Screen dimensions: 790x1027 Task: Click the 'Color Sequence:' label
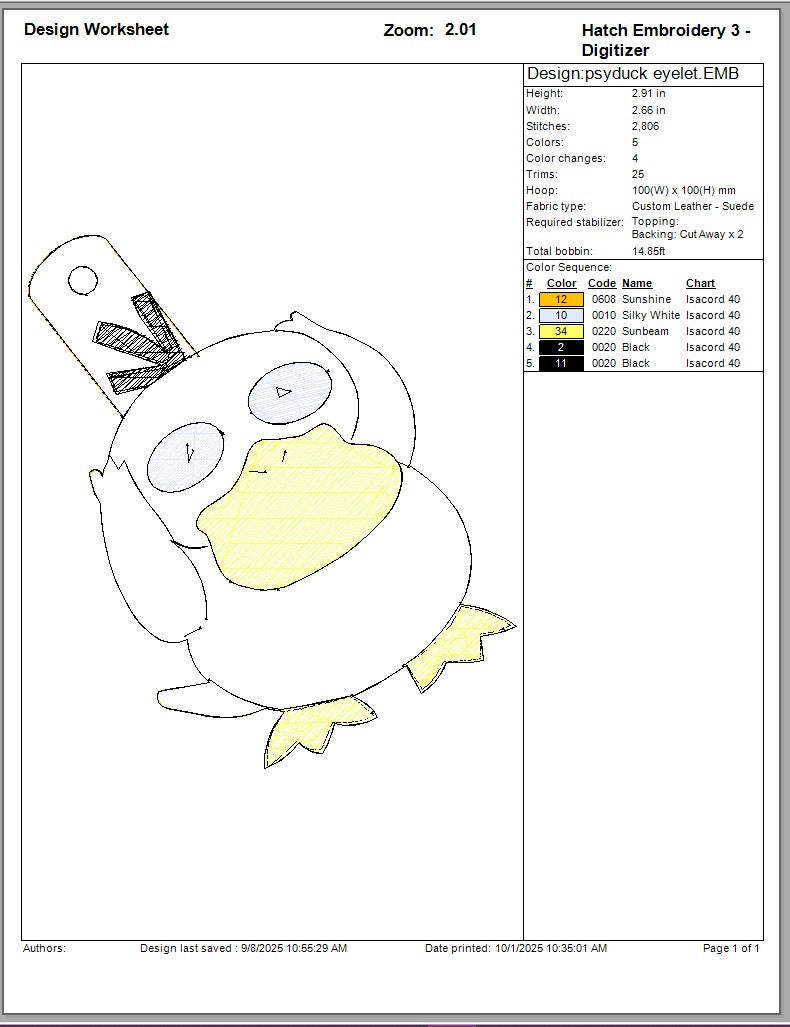click(569, 267)
